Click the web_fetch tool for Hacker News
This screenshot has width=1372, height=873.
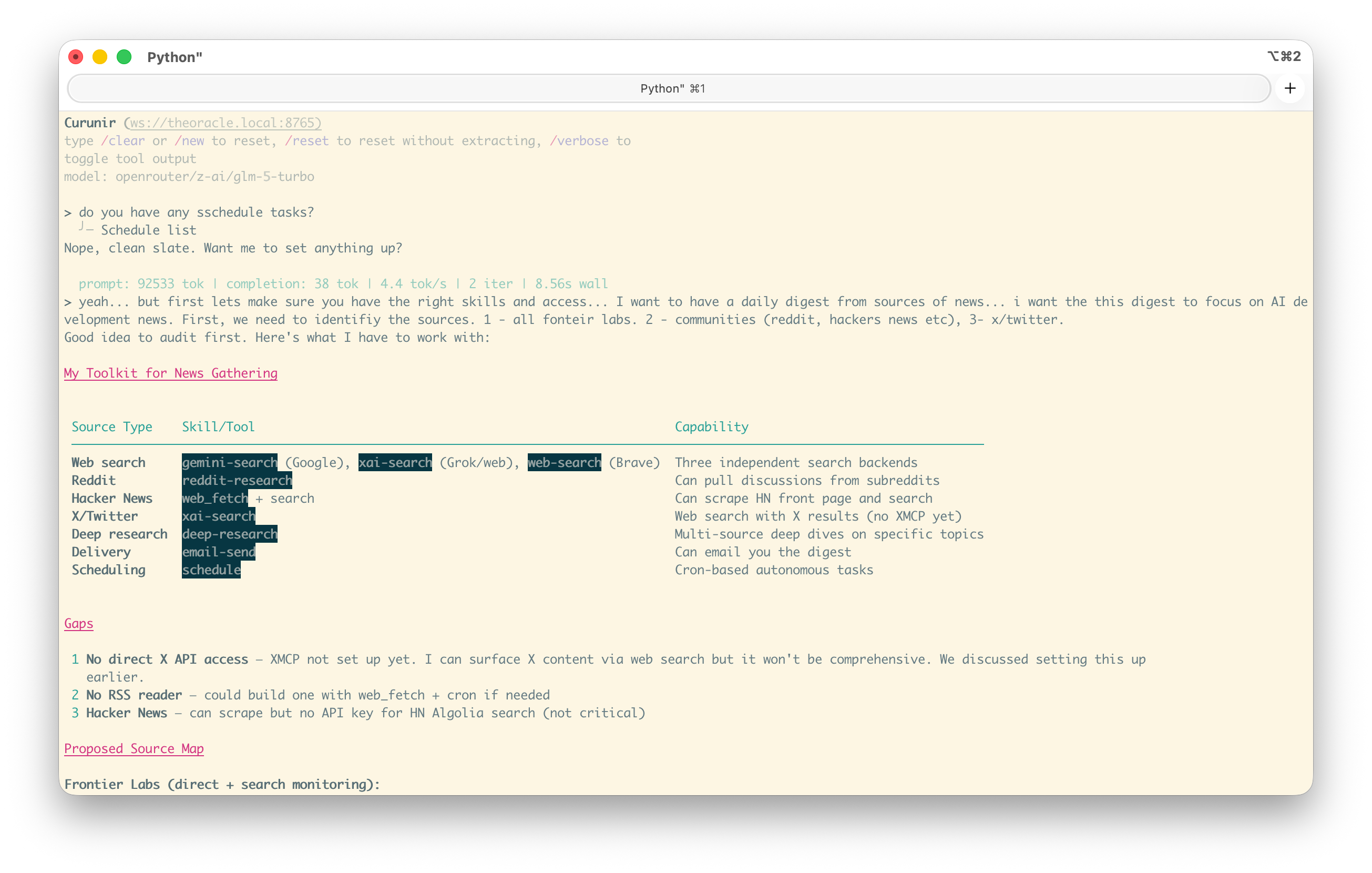214,498
